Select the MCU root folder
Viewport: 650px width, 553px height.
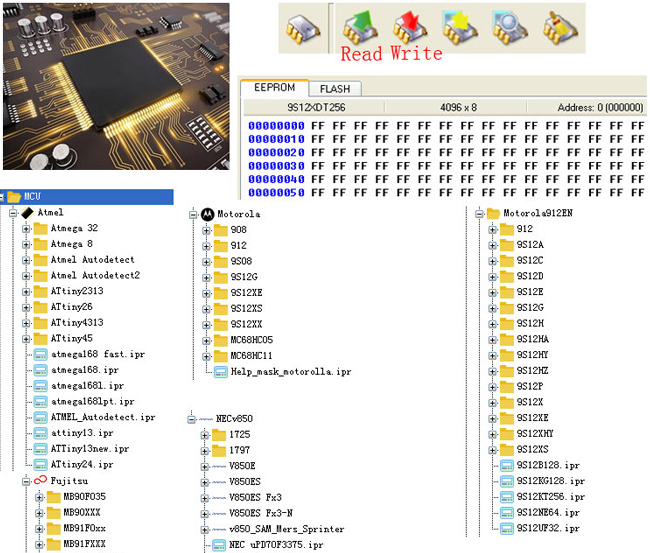(x=87, y=196)
